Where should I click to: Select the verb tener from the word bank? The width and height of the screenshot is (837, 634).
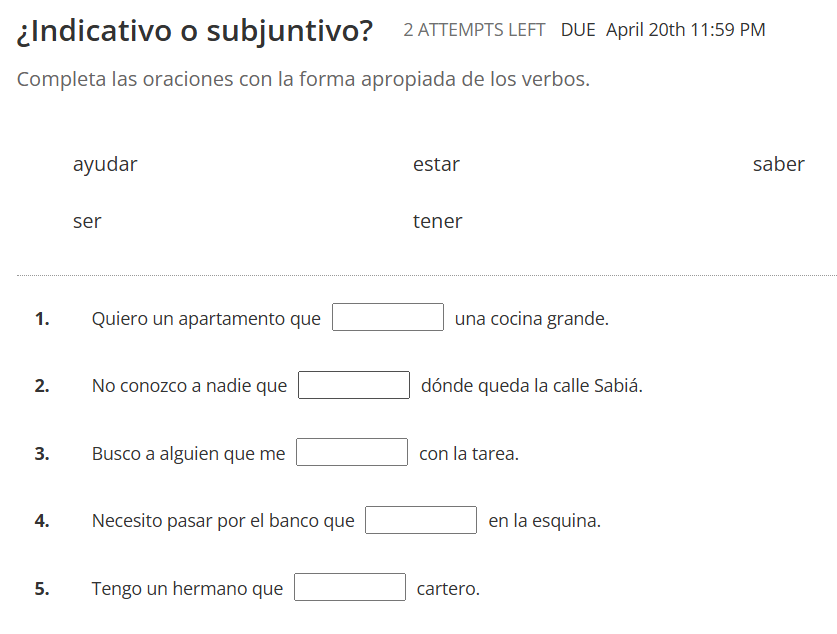pos(437,221)
